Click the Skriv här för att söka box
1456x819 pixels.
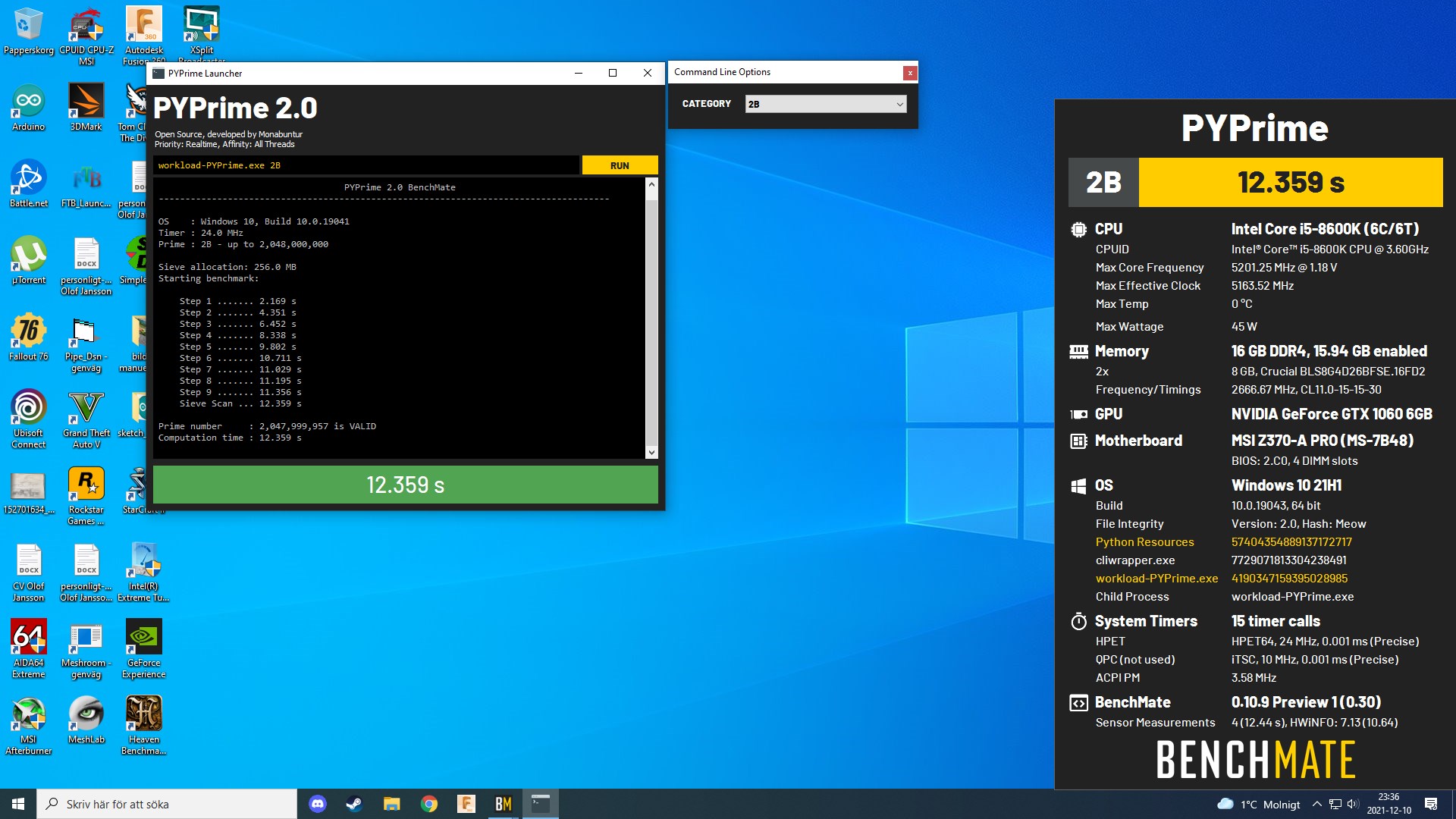[167, 804]
